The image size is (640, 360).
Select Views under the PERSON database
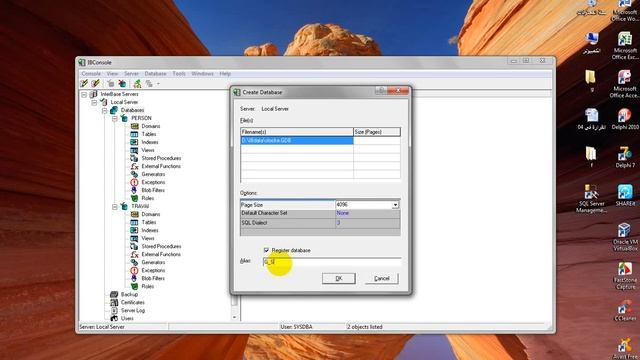pos(148,150)
